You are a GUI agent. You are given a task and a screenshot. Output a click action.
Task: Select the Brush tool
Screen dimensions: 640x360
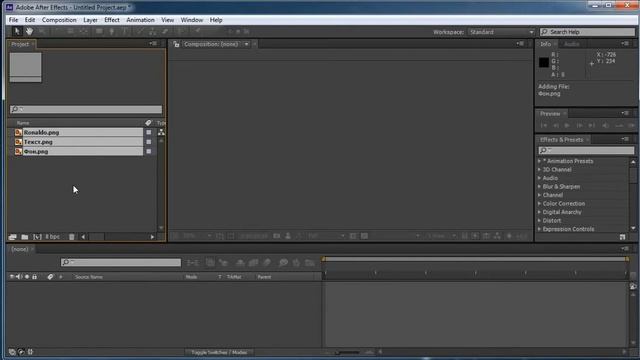pyautogui.click(x=140, y=31)
